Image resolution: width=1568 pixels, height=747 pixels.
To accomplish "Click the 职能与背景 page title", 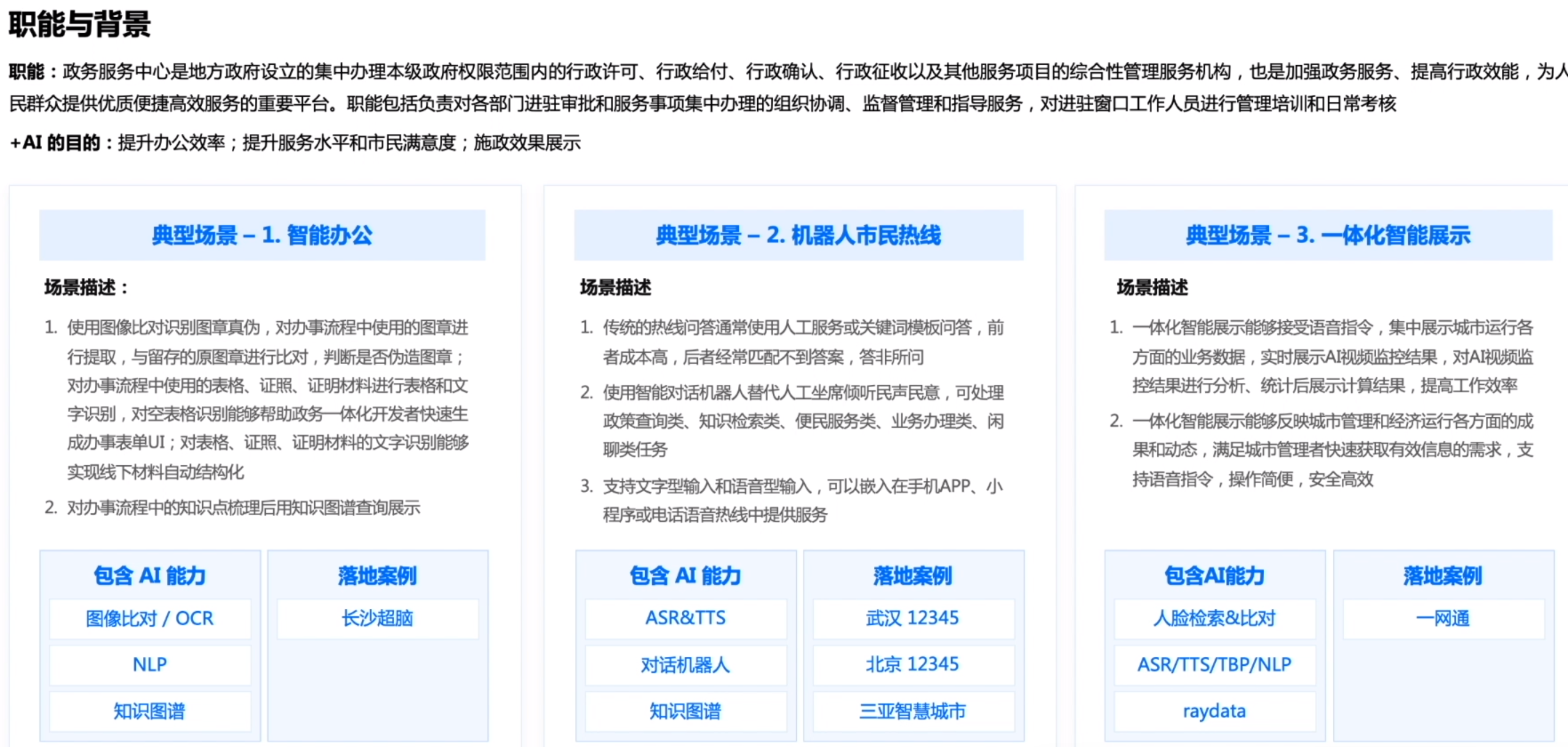I will [80, 24].
